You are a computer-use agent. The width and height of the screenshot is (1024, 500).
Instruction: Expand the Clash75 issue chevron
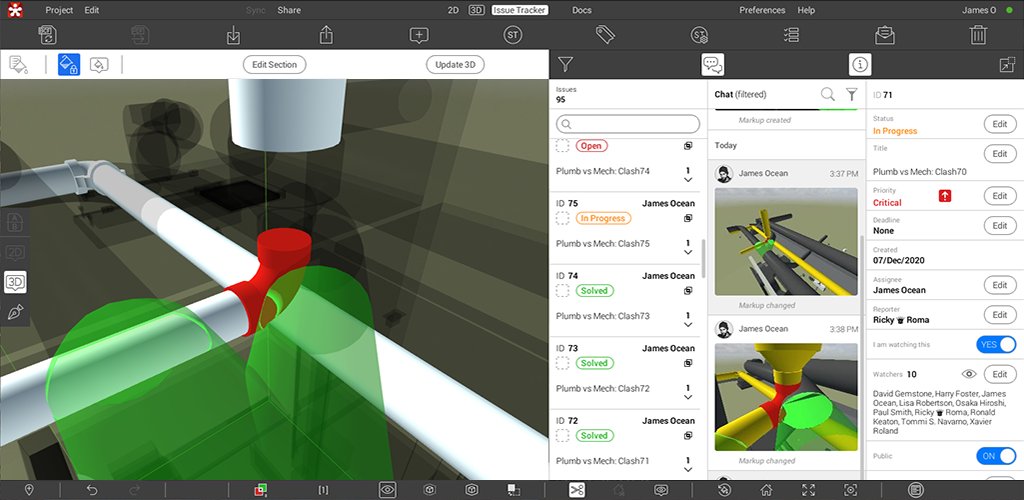coord(688,250)
